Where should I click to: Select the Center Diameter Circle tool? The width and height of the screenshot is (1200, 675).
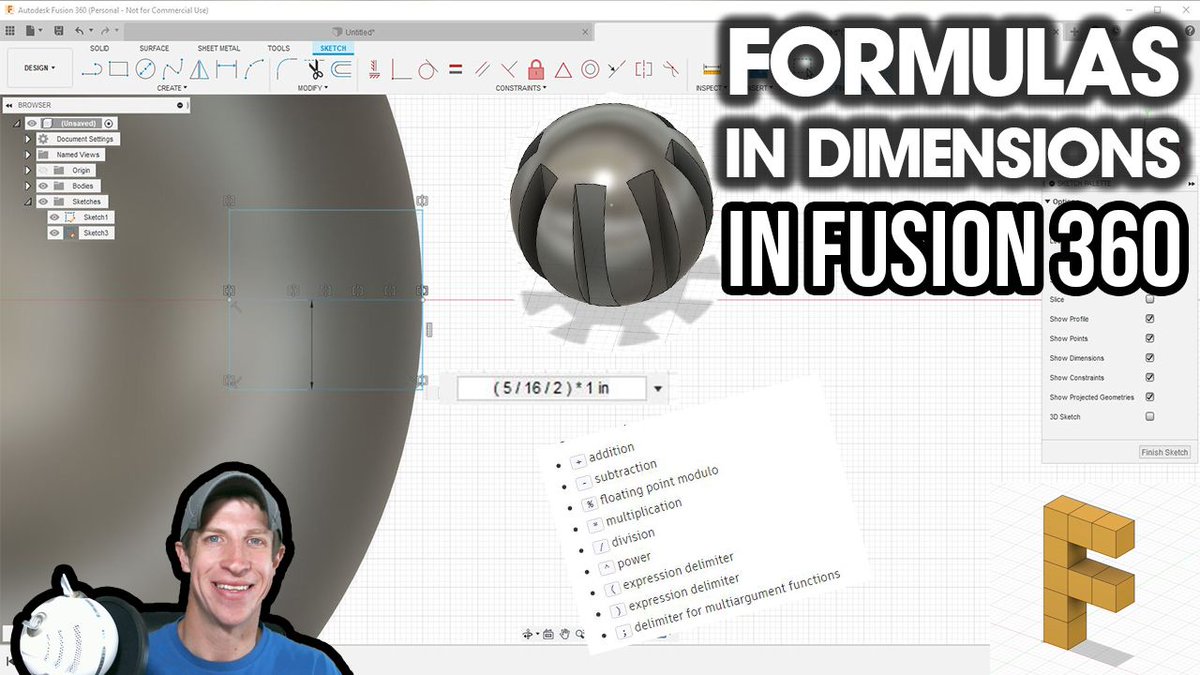click(146, 68)
